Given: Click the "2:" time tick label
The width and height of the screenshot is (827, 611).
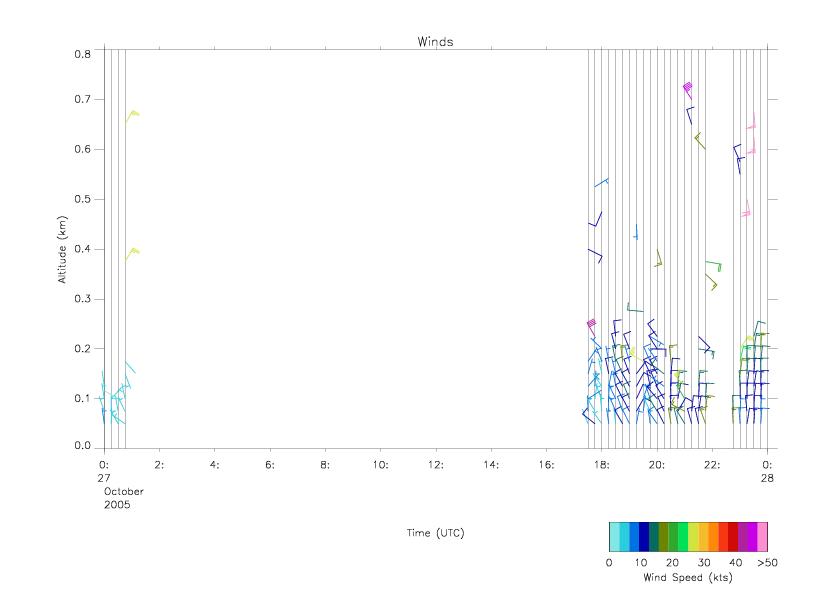Looking at the screenshot, I should coord(159,465).
